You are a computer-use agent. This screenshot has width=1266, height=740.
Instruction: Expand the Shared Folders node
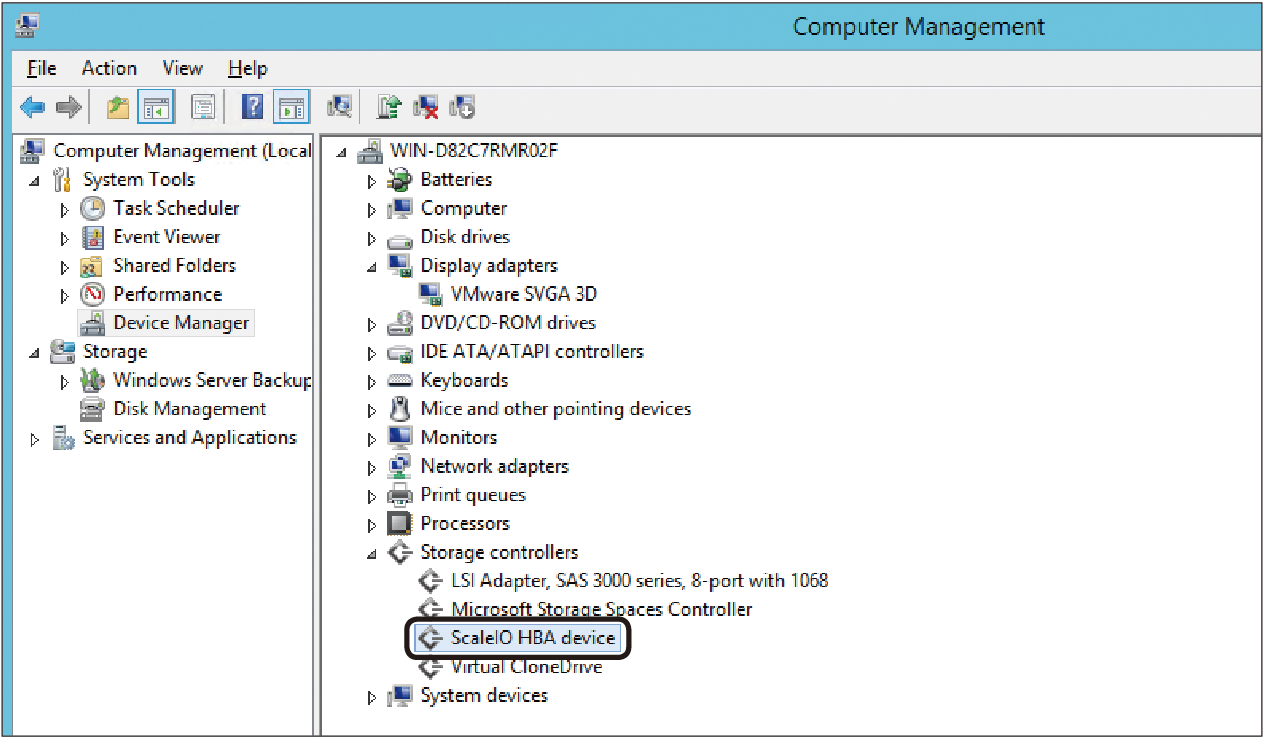tap(65, 267)
